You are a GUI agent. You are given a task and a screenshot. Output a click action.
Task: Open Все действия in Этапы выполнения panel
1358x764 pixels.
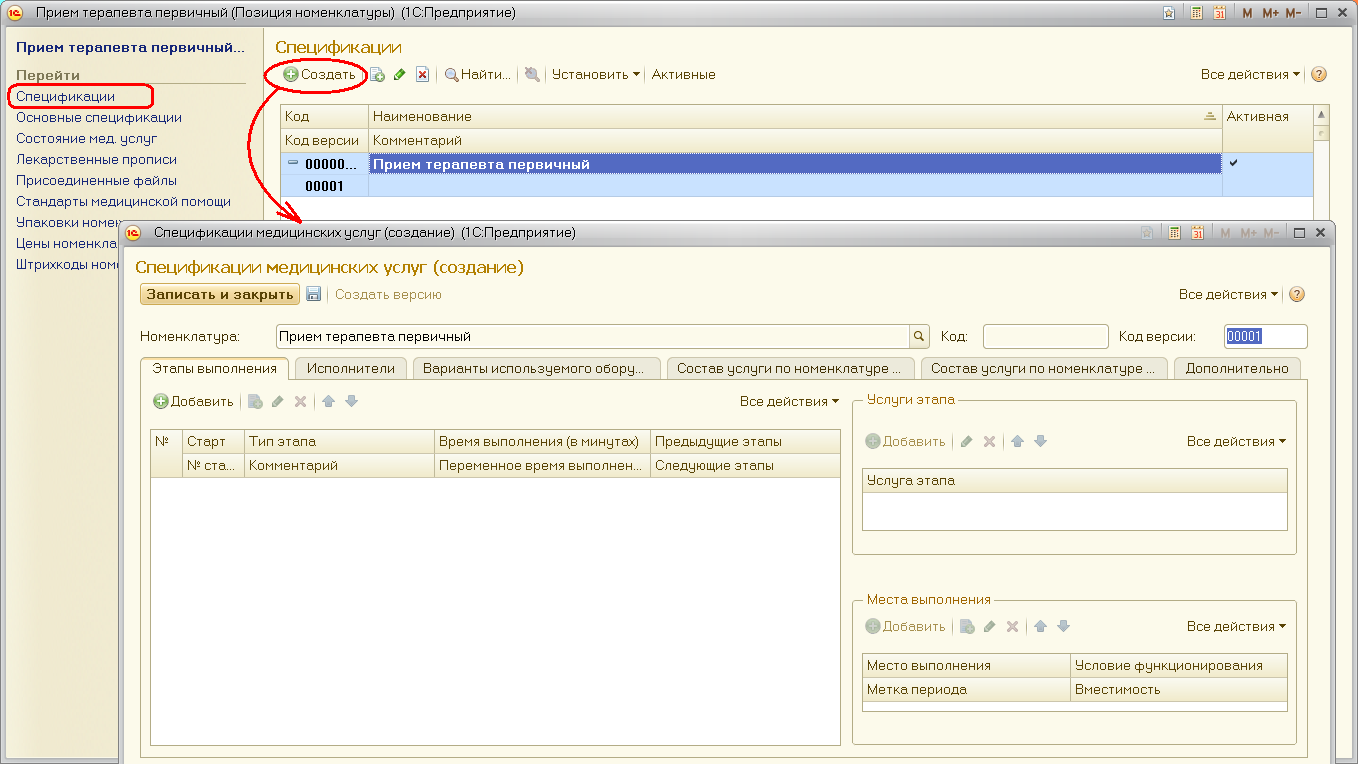tap(790, 401)
